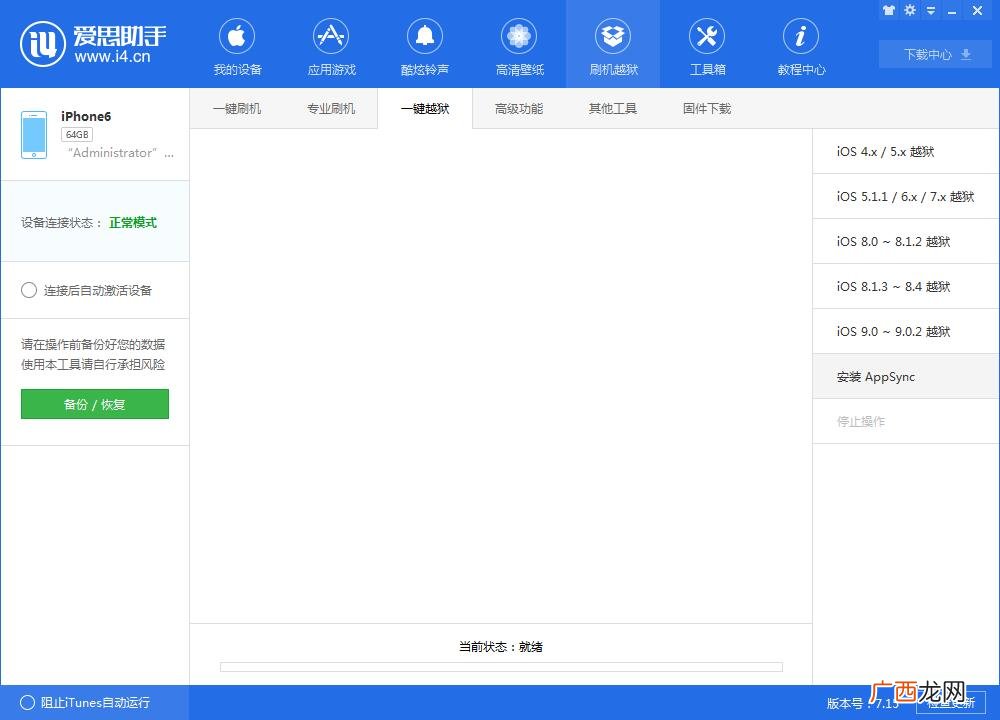Open 工具箱 wrench icon
The image size is (1000, 720).
707,36
